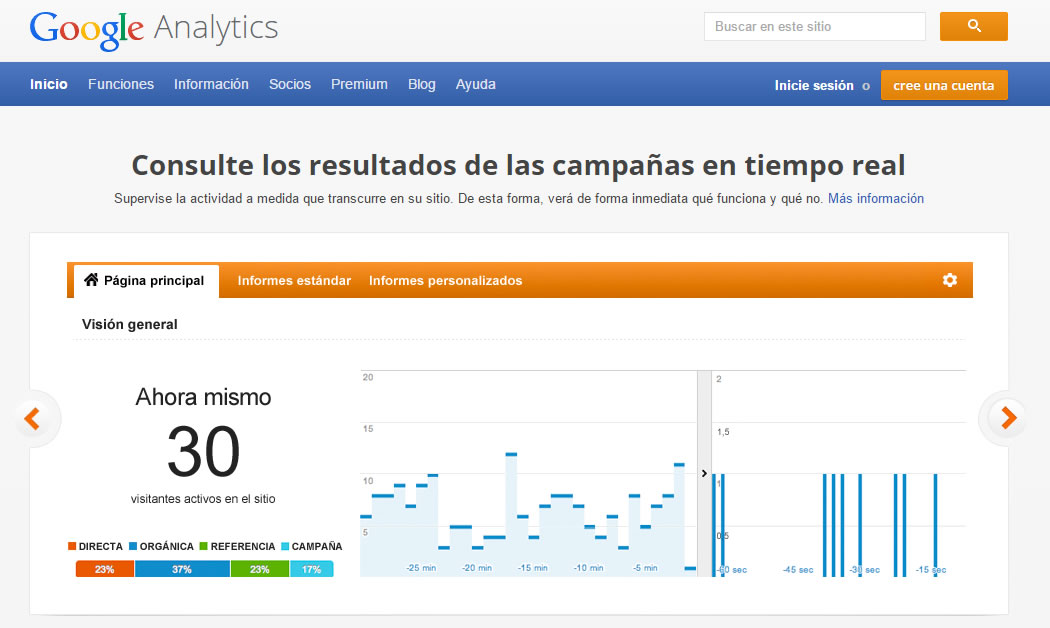Screen dimensions: 1050x628
Task: Click the orange search magnifier icon
Action: point(973,26)
